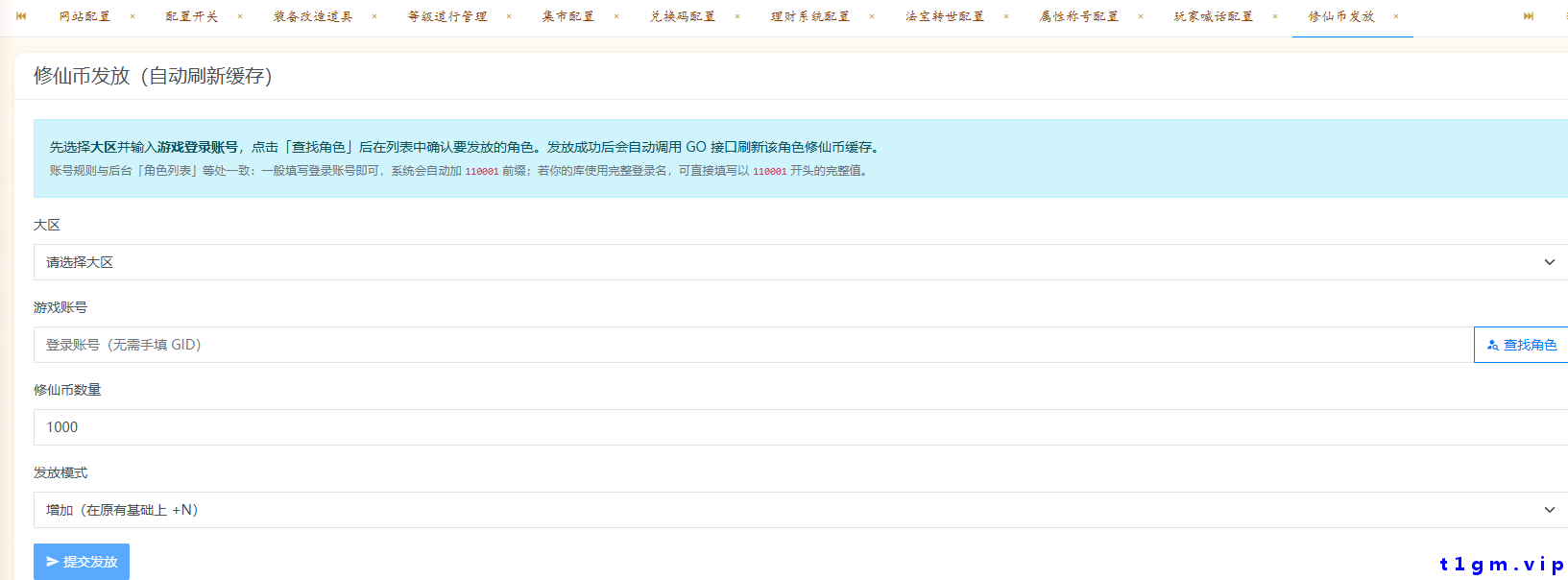Click the instruction line starting with 先选择大区
The image size is (1568, 580).
pyautogui.click(x=467, y=147)
